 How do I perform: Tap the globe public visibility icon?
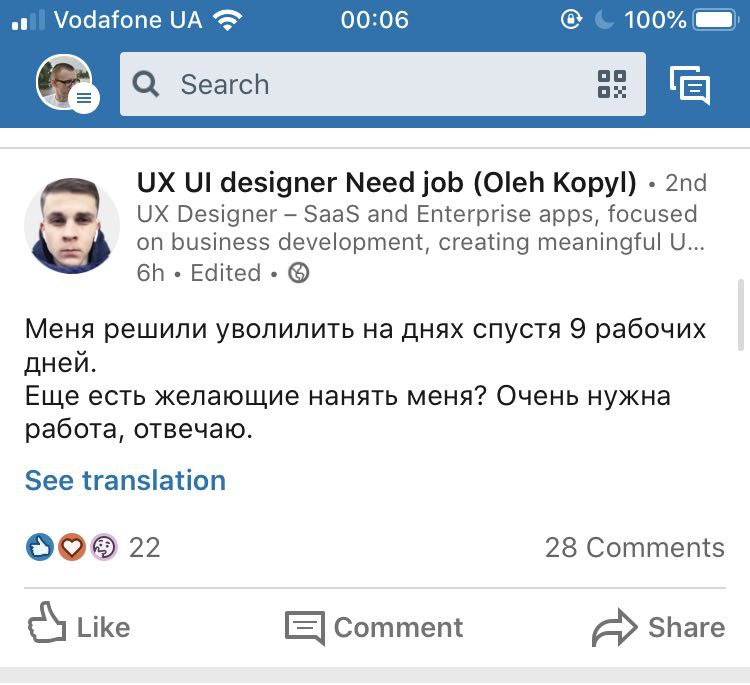click(298, 273)
